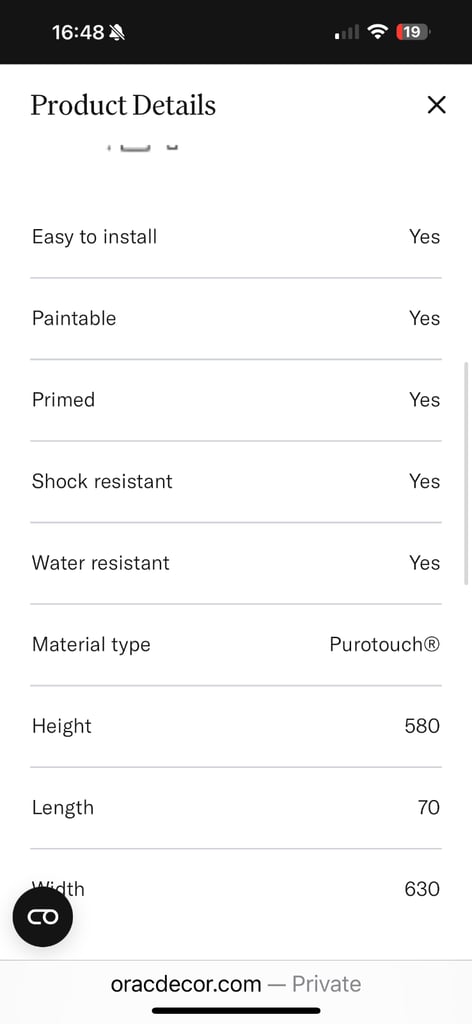
Task: Tap the battery indicator showing 19
Action: 413,31
